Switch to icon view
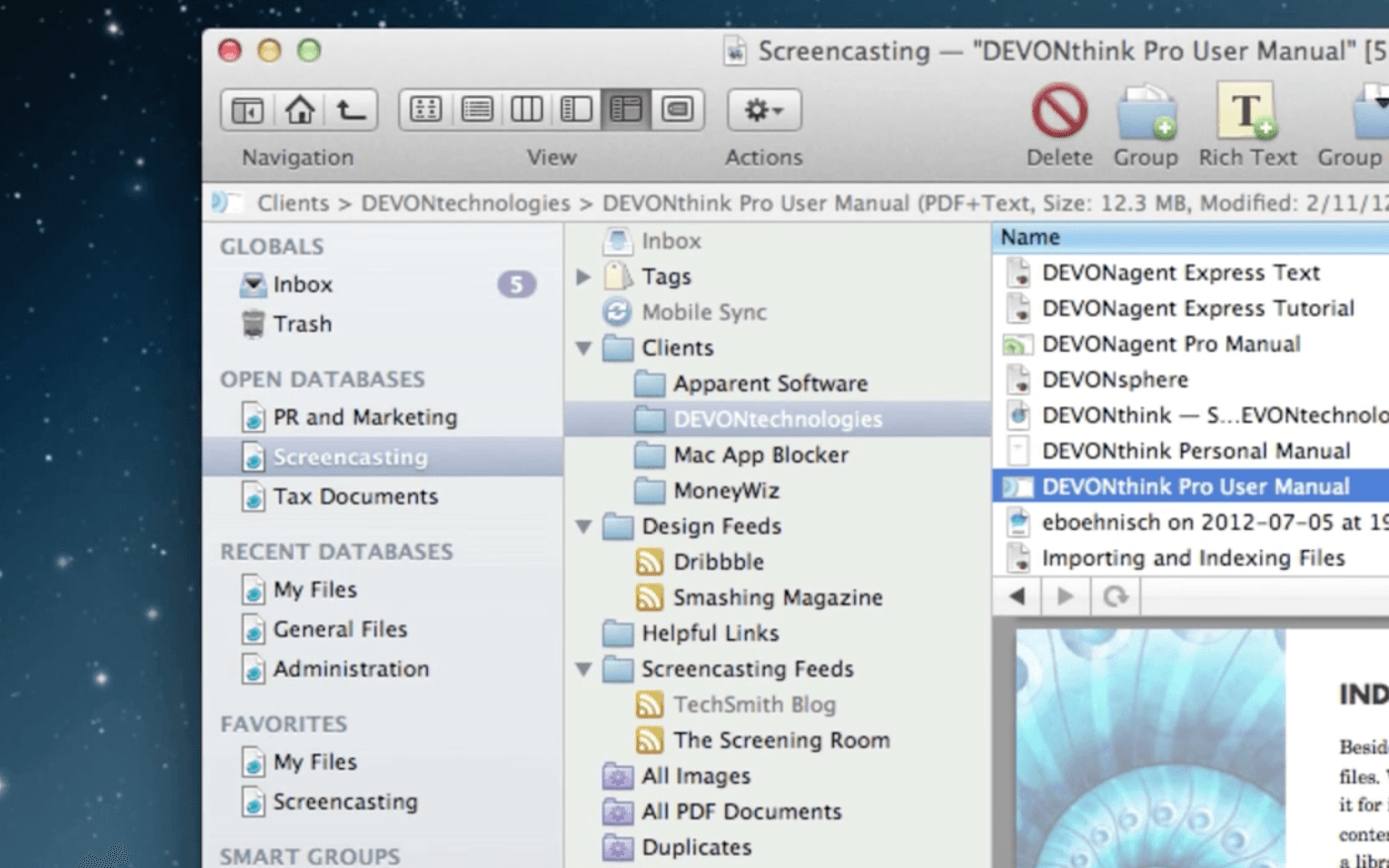This screenshot has width=1389, height=868. [x=426, y=110]
